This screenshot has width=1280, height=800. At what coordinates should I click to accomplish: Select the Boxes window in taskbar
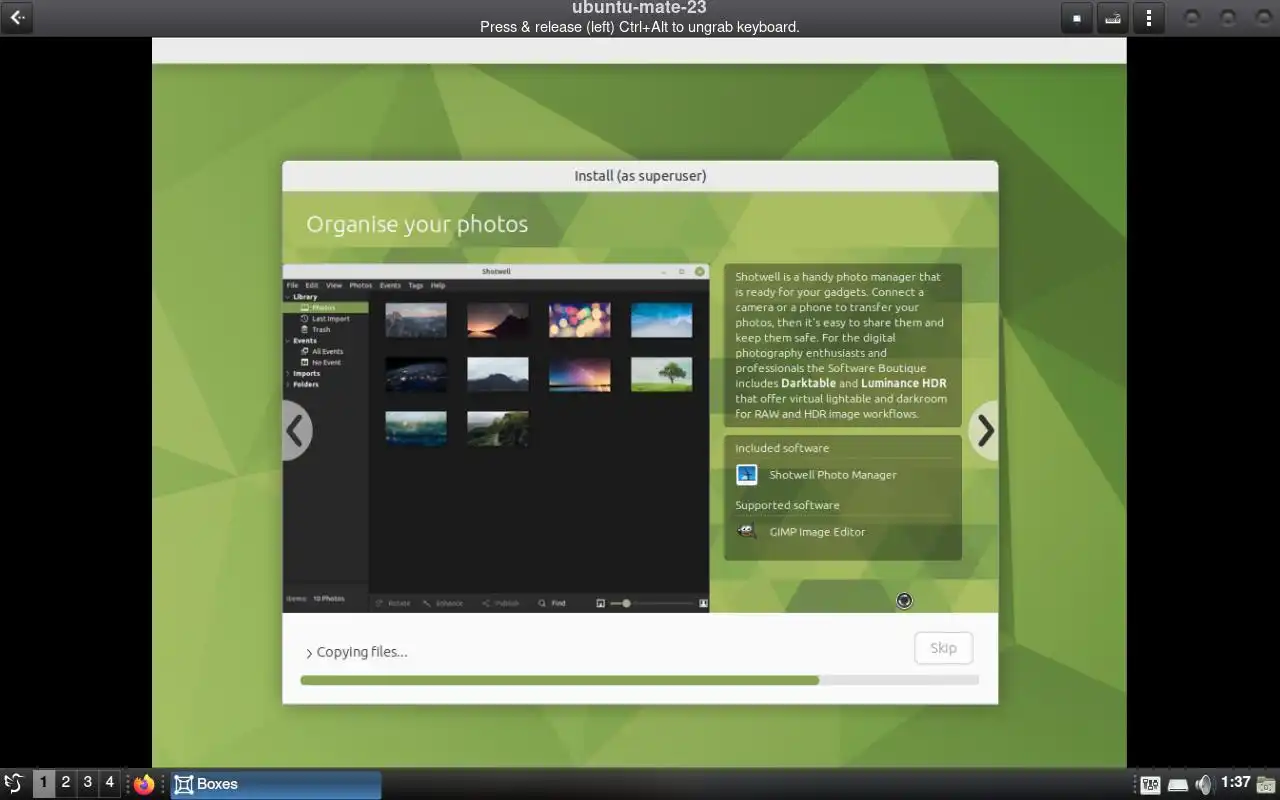276,784
